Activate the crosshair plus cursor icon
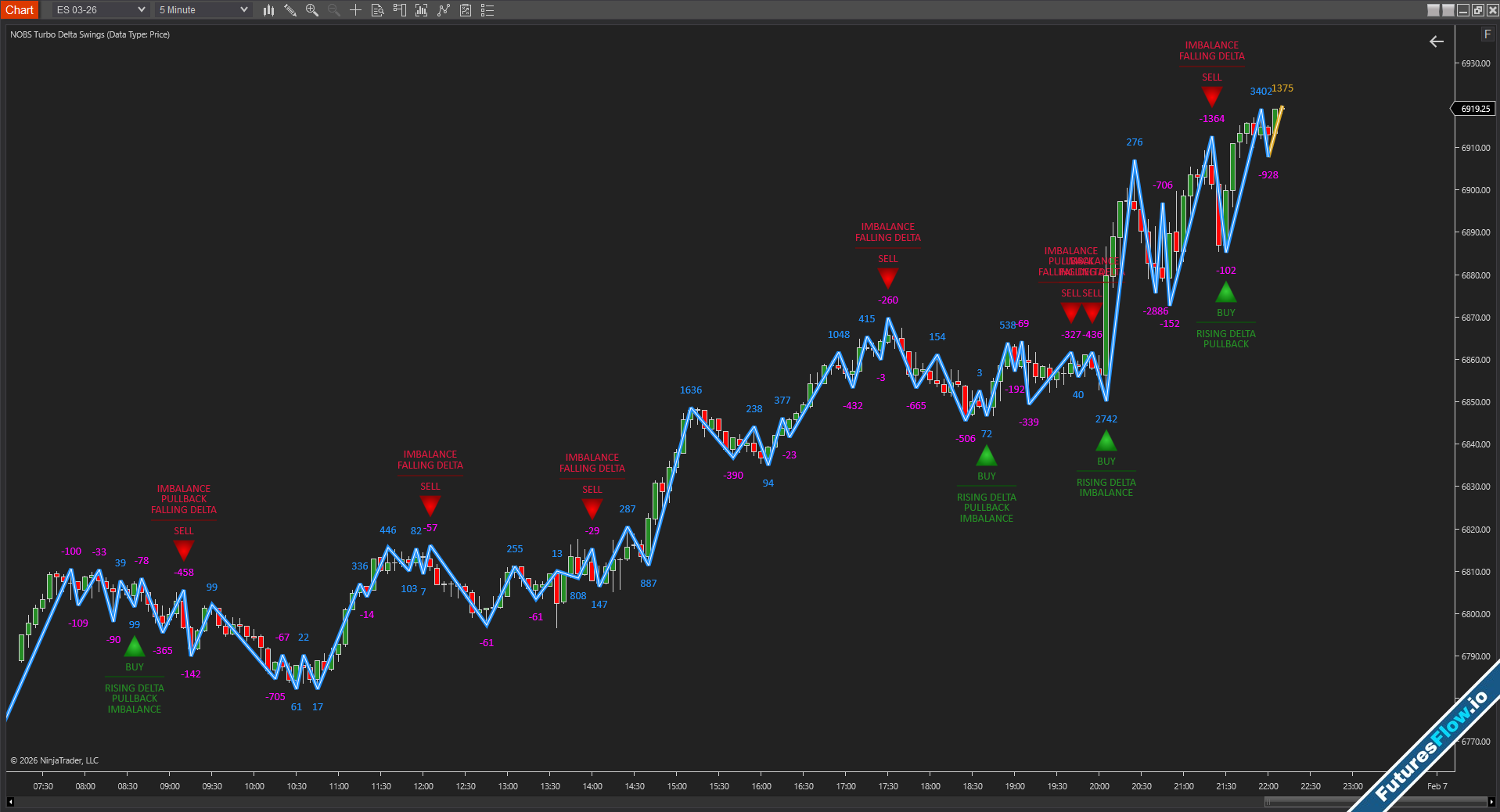 (355, 10)
